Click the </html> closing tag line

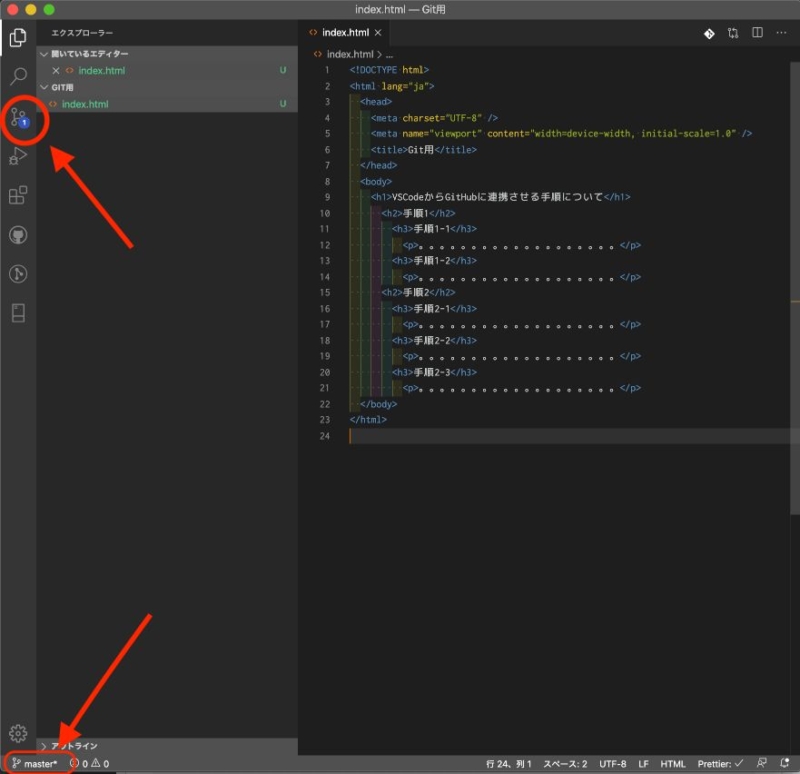368,419
